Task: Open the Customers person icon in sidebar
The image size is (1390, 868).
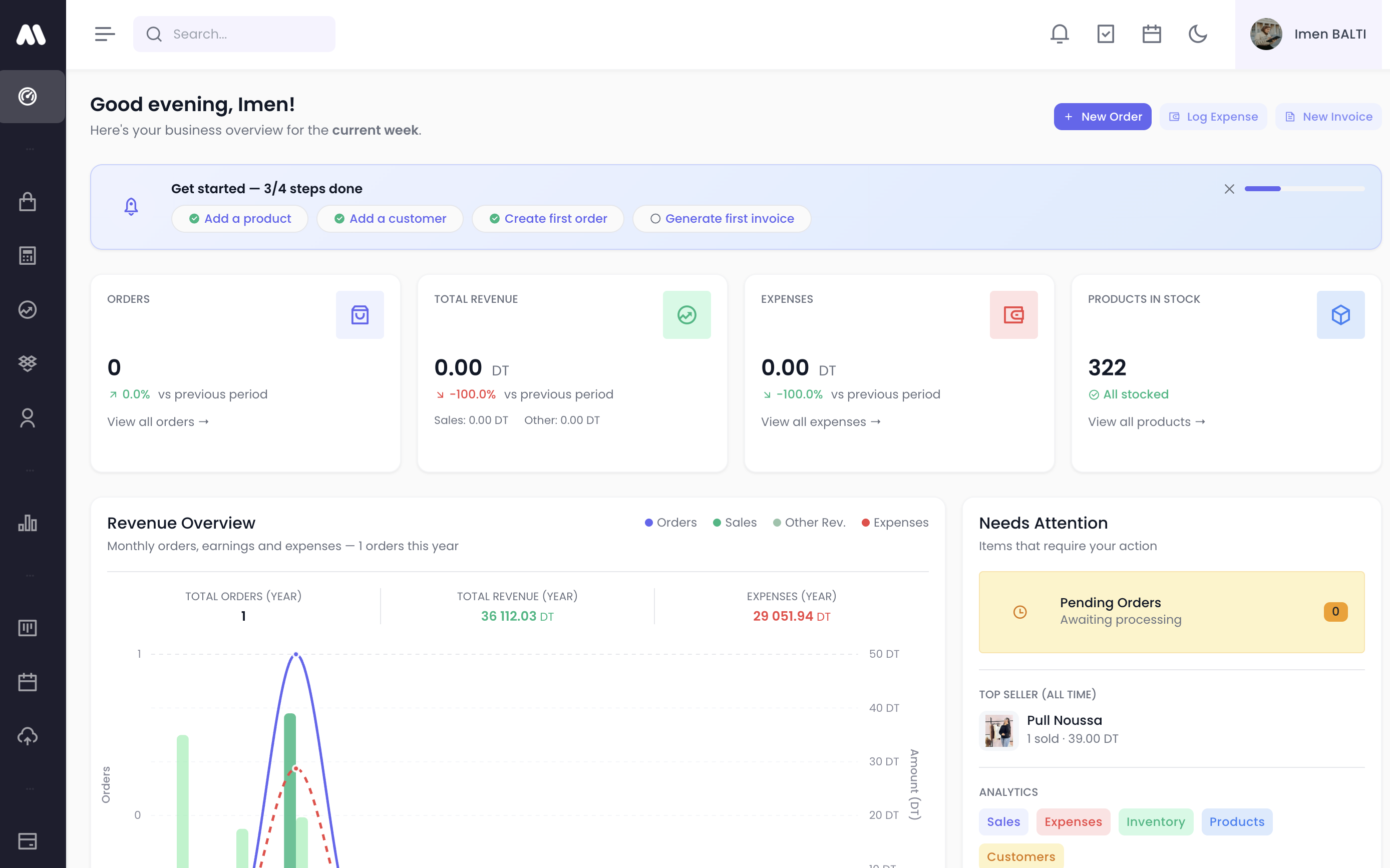Action: [28, 418]
